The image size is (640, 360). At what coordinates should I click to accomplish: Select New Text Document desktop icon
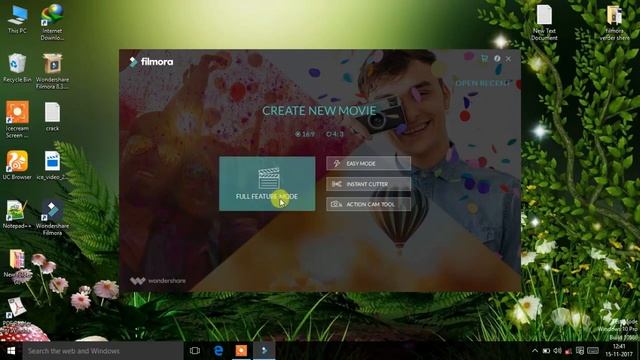[x=544, y=22]
